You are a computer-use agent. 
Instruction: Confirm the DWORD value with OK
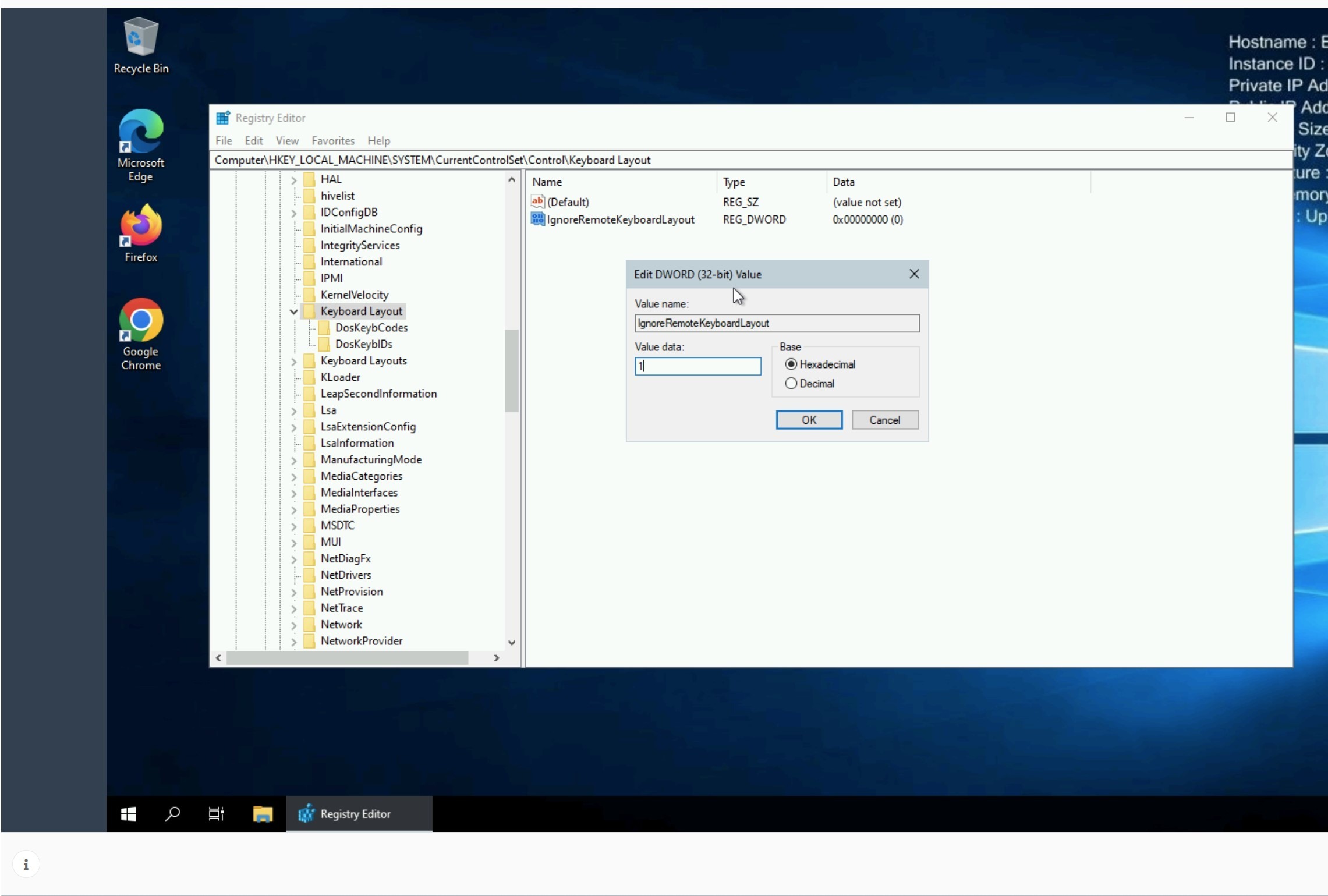809,420
